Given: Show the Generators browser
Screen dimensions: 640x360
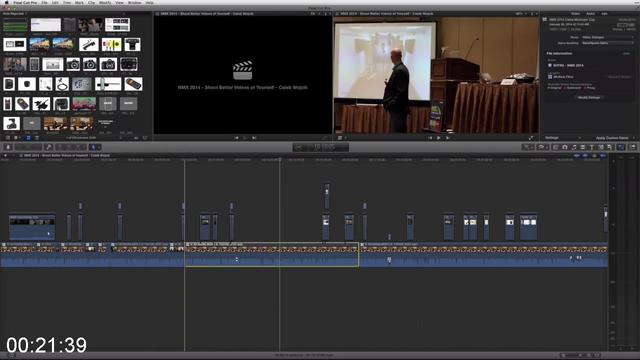Looking at the screenshot, I should (601, 147).
